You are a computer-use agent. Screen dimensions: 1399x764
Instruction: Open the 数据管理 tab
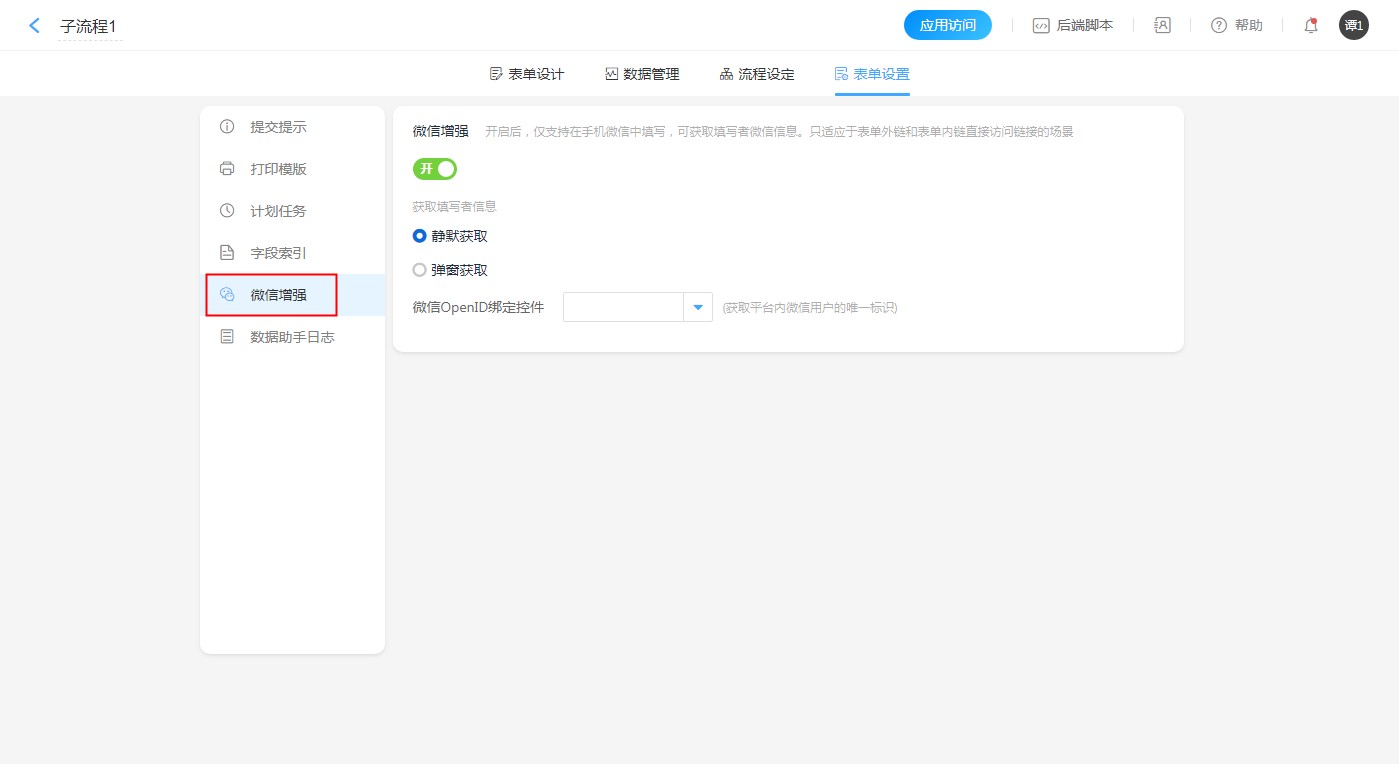tap(642, 74)
